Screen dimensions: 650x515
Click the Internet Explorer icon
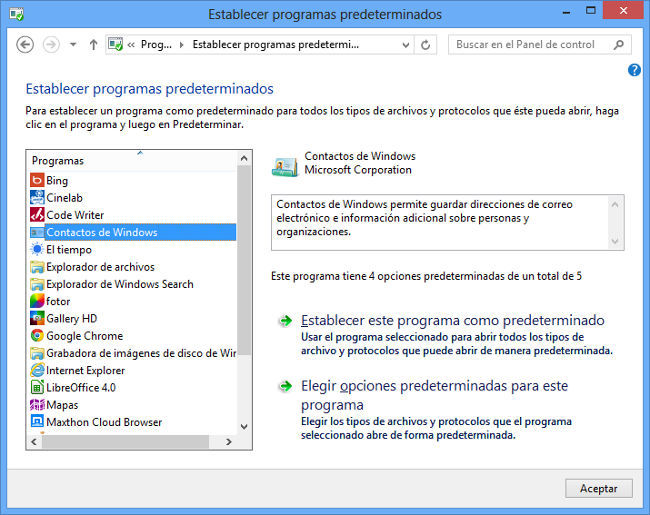[x=37, y=370]
